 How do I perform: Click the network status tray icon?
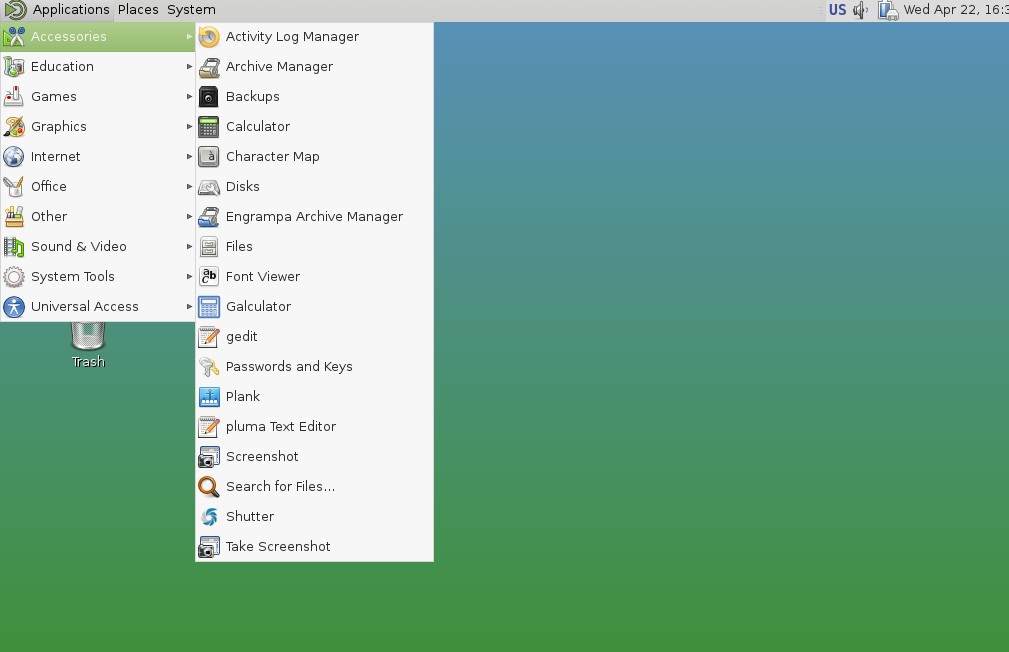888,10
